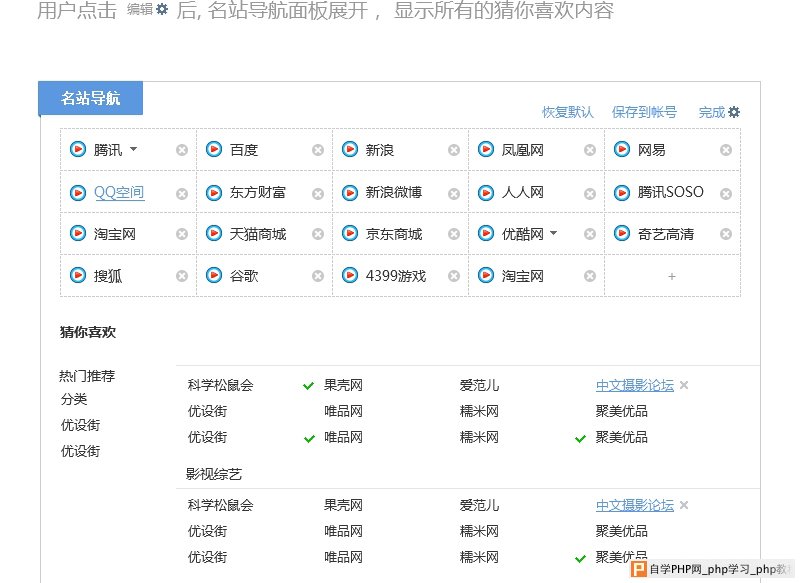Delete the 谷歌 tile using its X

pyautogui.click(x=318, y=276)
